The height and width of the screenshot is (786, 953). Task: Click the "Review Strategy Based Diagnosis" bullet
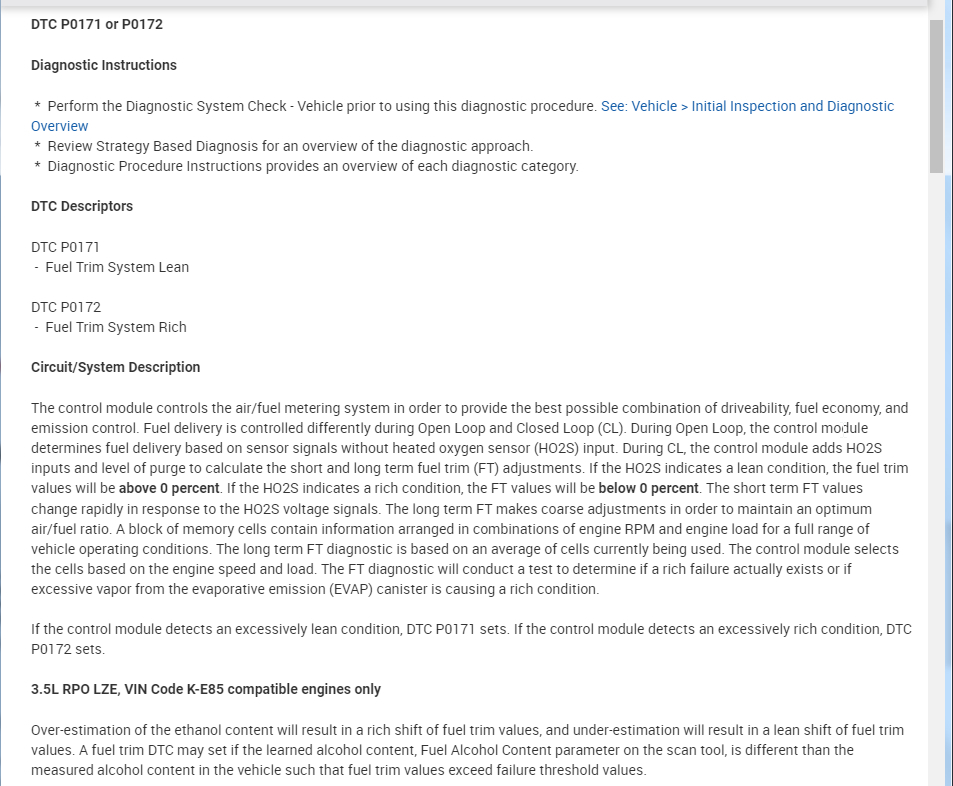(x=290, y=146)
